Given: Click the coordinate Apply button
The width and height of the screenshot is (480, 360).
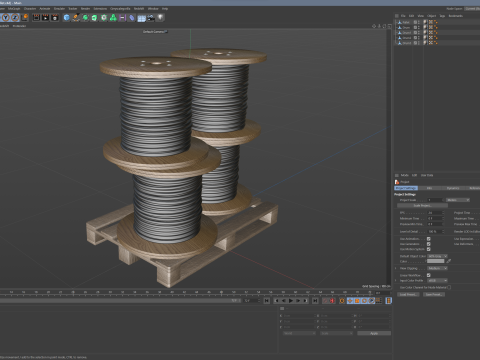Looking at the screenshot, I should (x=374, y=333).
